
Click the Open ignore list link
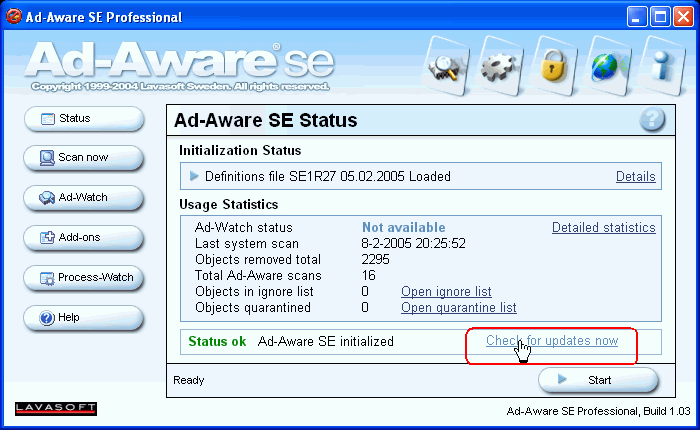click(x=446, y=292)
